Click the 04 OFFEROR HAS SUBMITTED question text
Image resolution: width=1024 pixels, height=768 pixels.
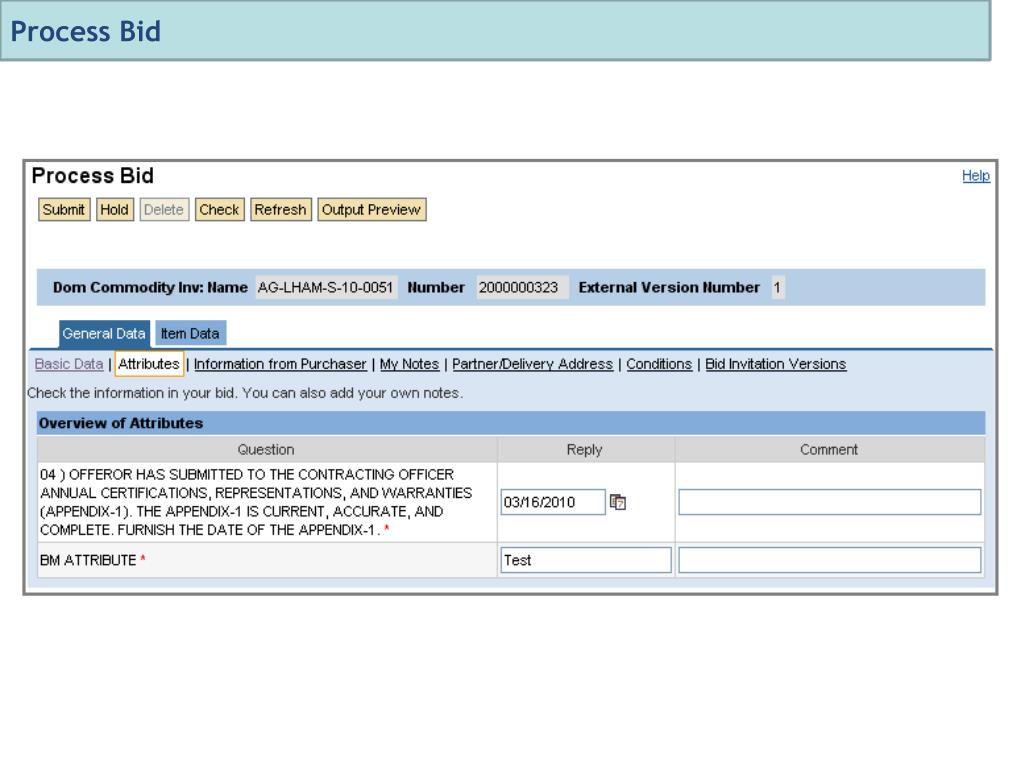tap(256, 502)
